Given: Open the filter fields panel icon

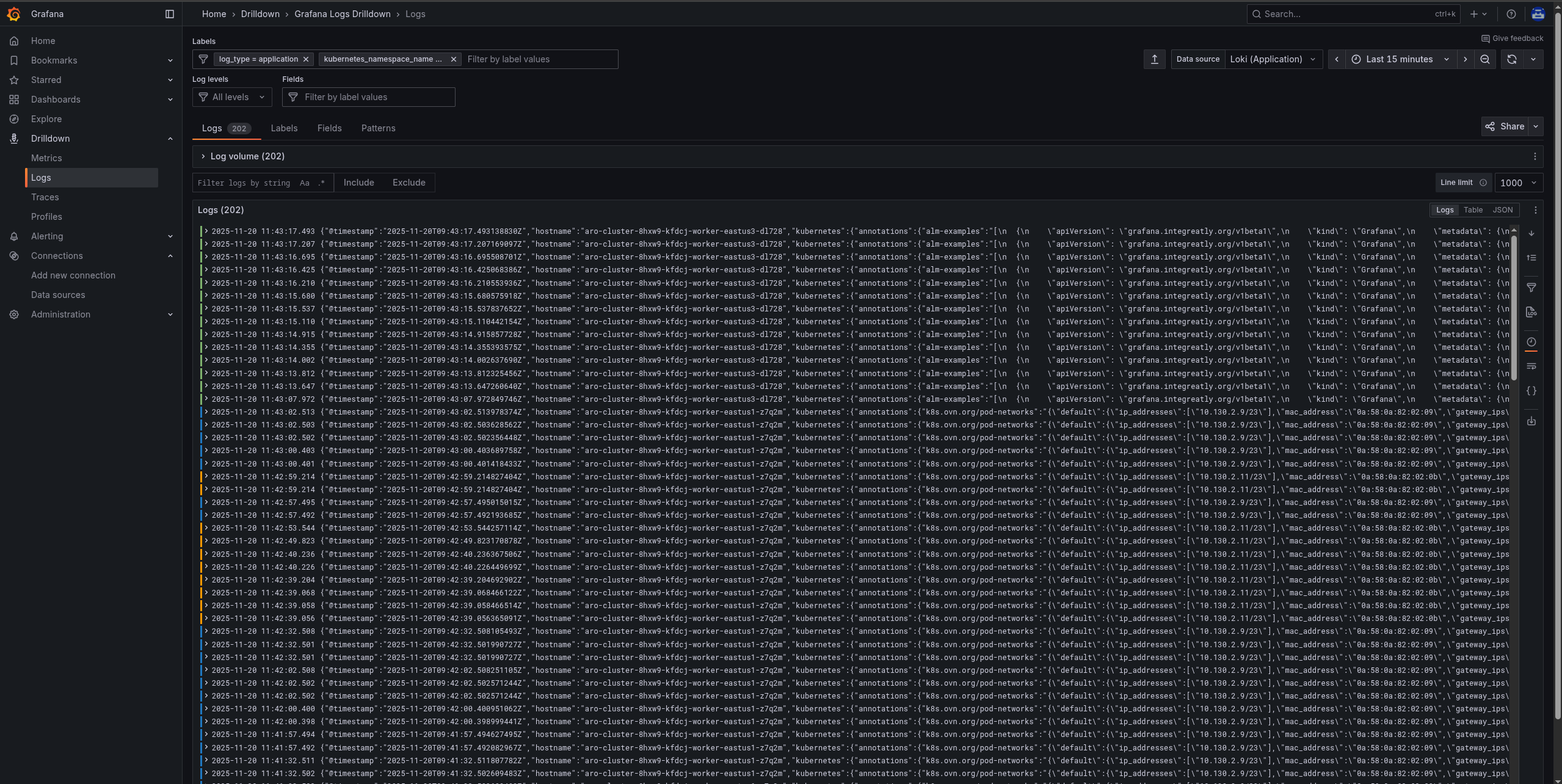Looking at the screenshot, I should pos(1533,288).
